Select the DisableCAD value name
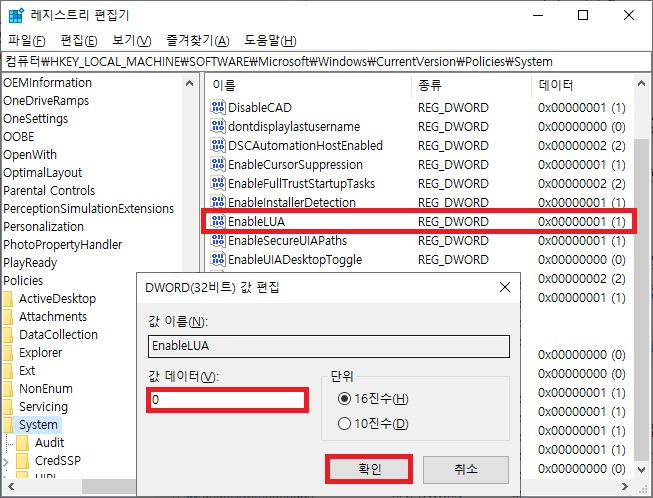This screenshot has height=498, width=653. (260, 107)
